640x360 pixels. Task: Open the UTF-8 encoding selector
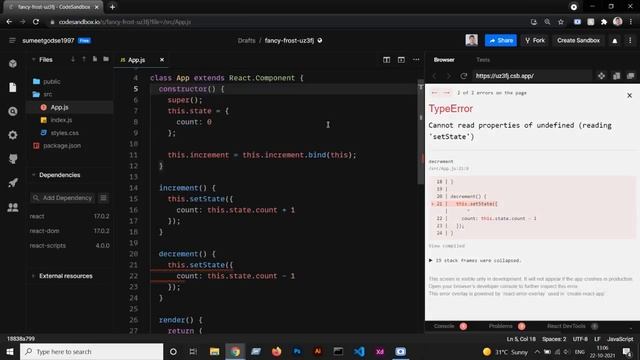[580, 339]
